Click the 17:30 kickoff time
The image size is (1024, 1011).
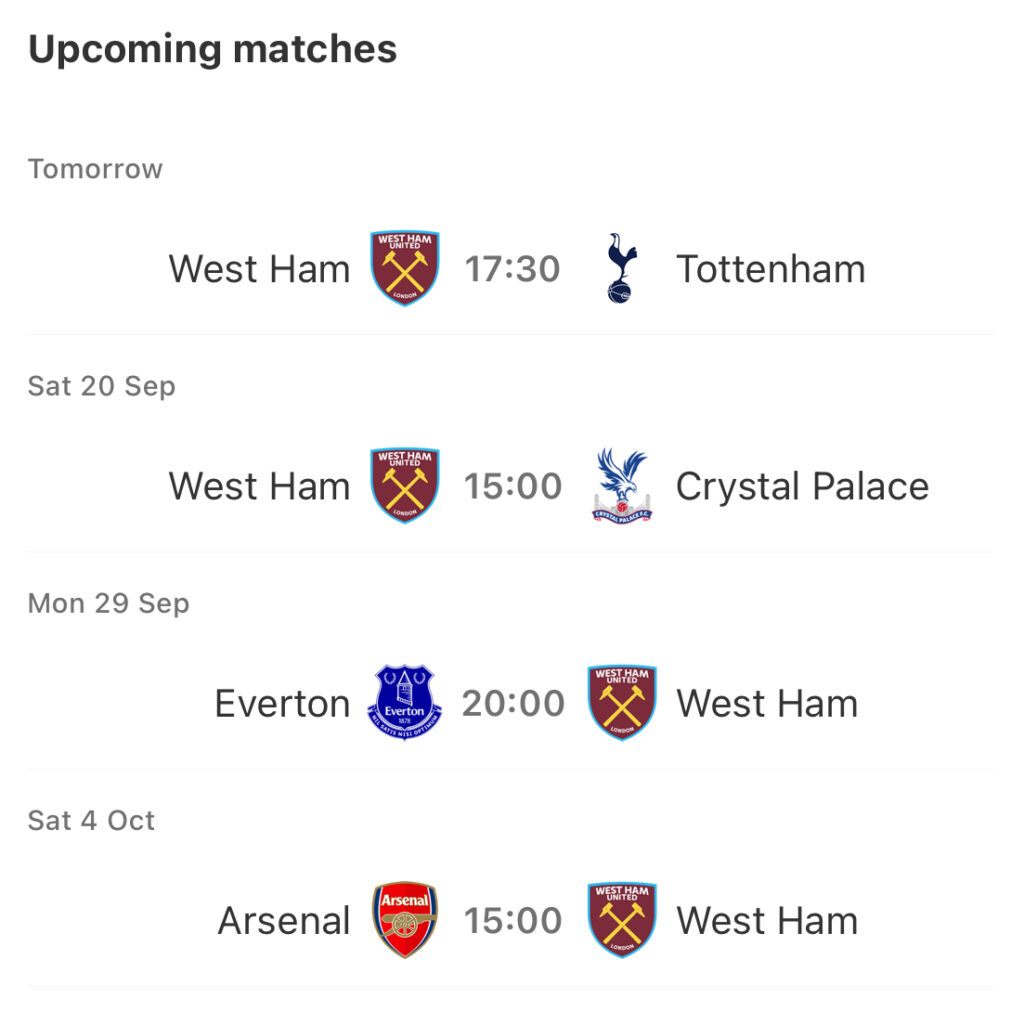(x=513, y=269)
